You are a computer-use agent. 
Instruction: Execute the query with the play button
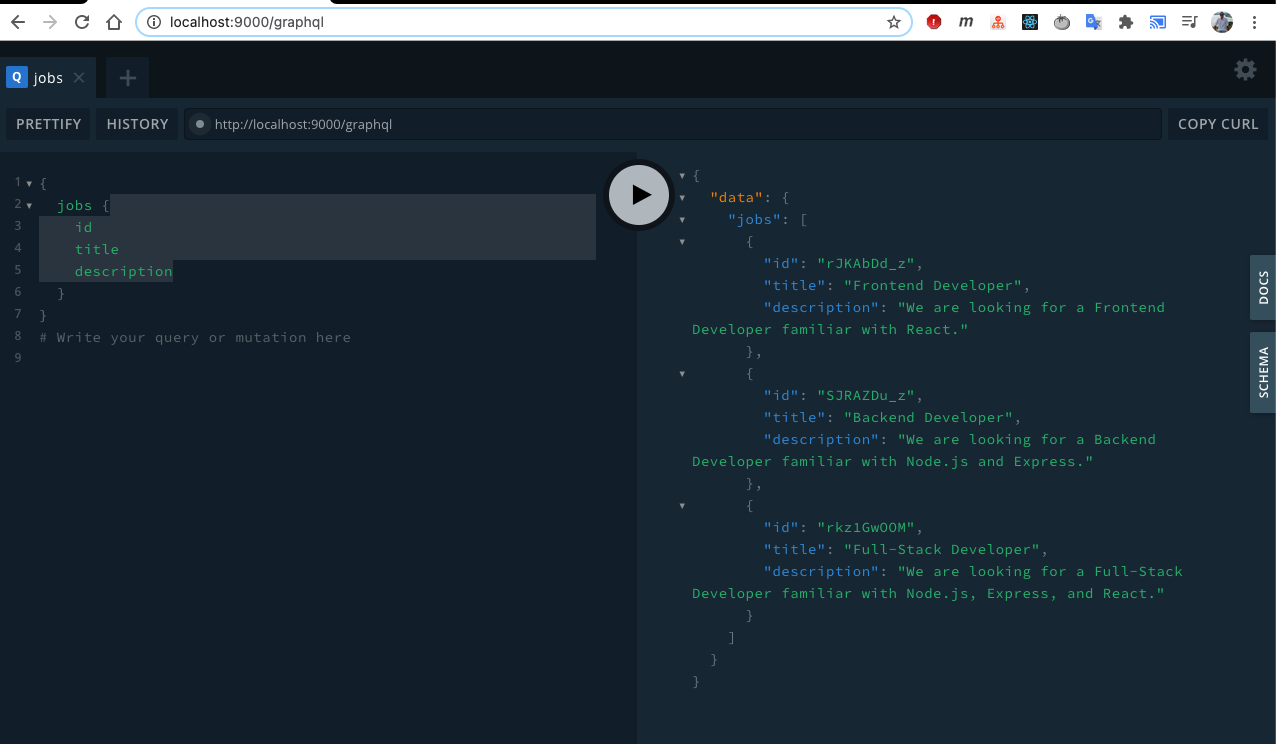639,195
